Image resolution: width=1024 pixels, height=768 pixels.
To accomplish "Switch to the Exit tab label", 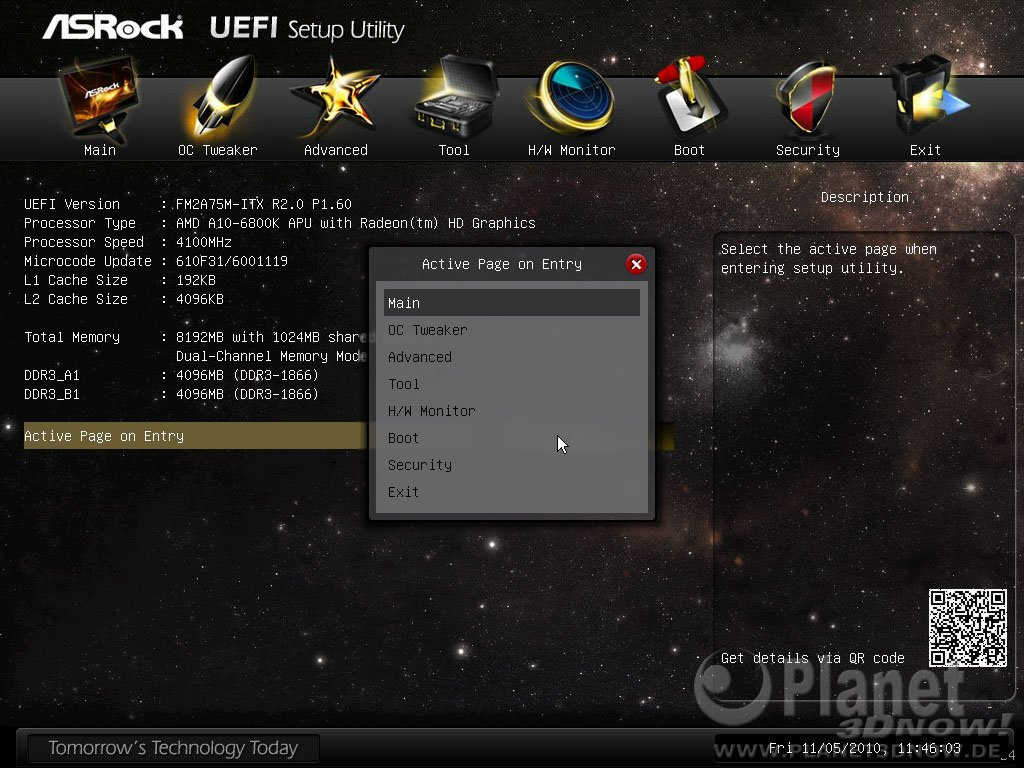I will 925,150.
